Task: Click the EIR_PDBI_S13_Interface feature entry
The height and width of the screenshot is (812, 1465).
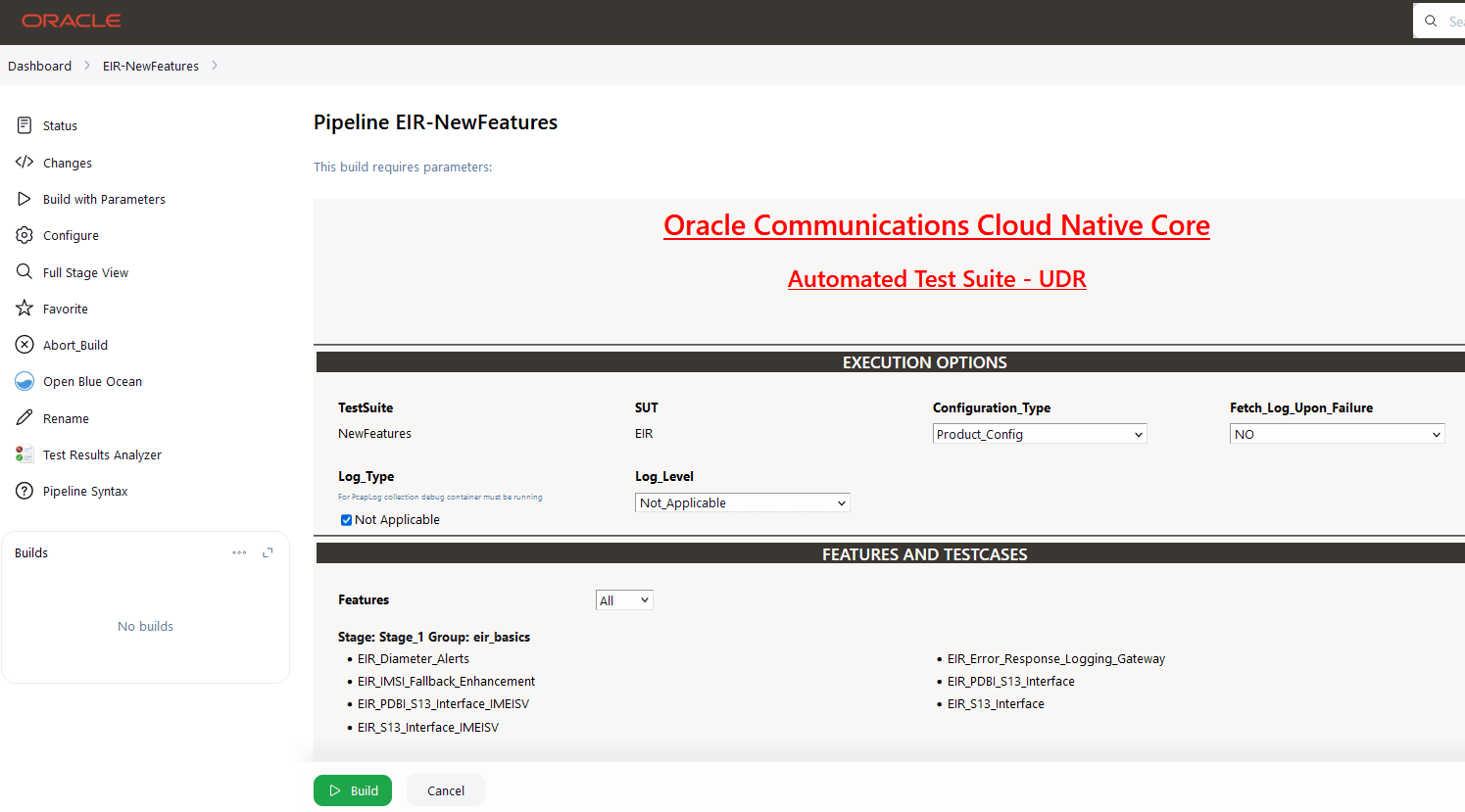Action: (1011, 682)
